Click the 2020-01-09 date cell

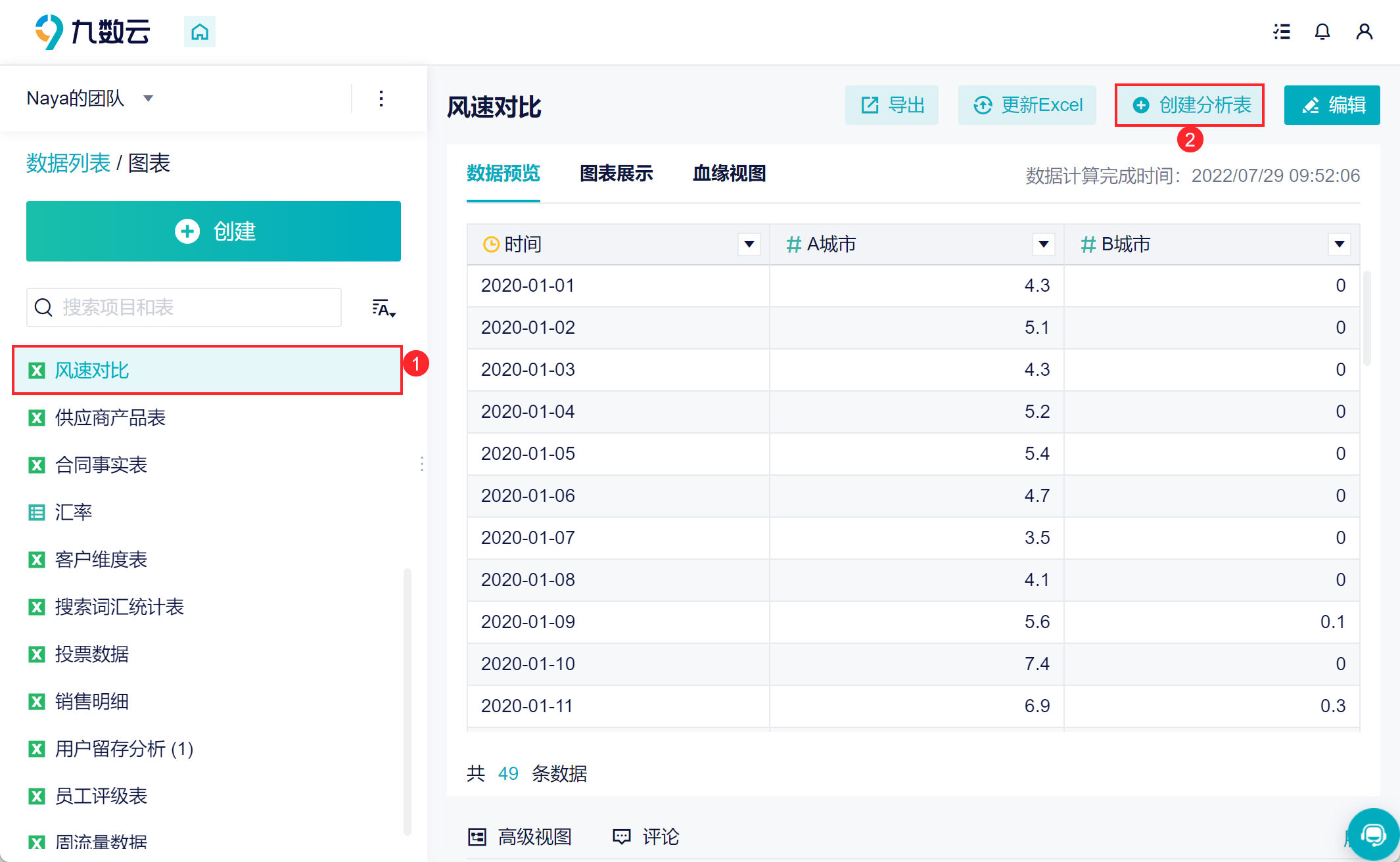click(618, 622)
